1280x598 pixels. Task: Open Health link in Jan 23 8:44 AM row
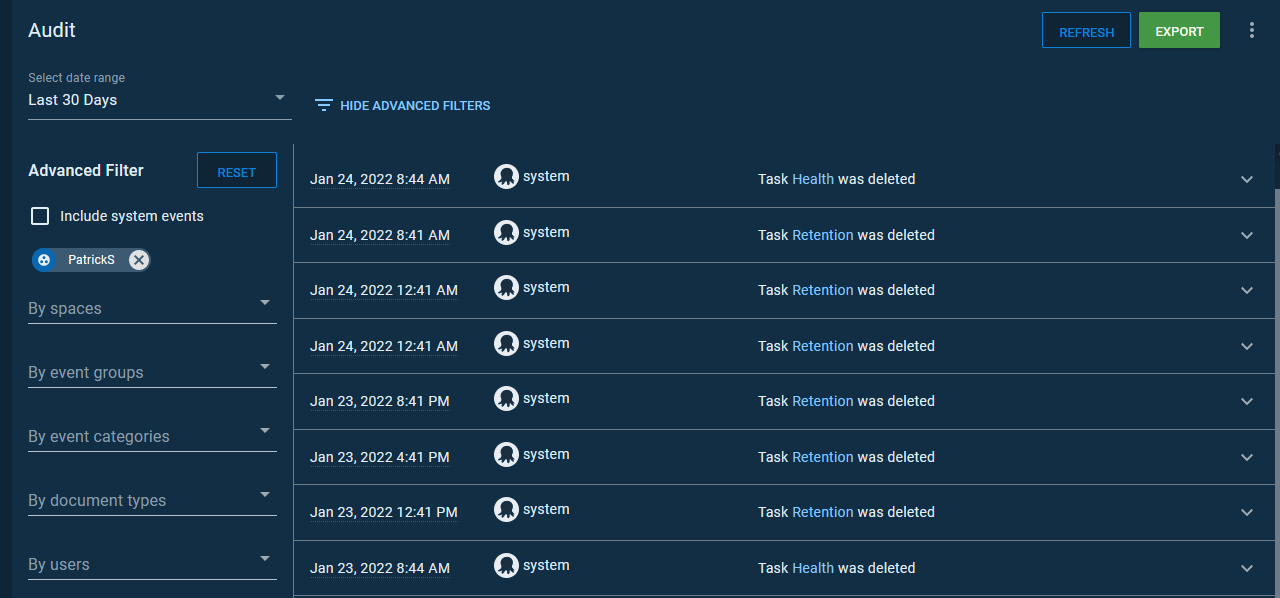813,568
